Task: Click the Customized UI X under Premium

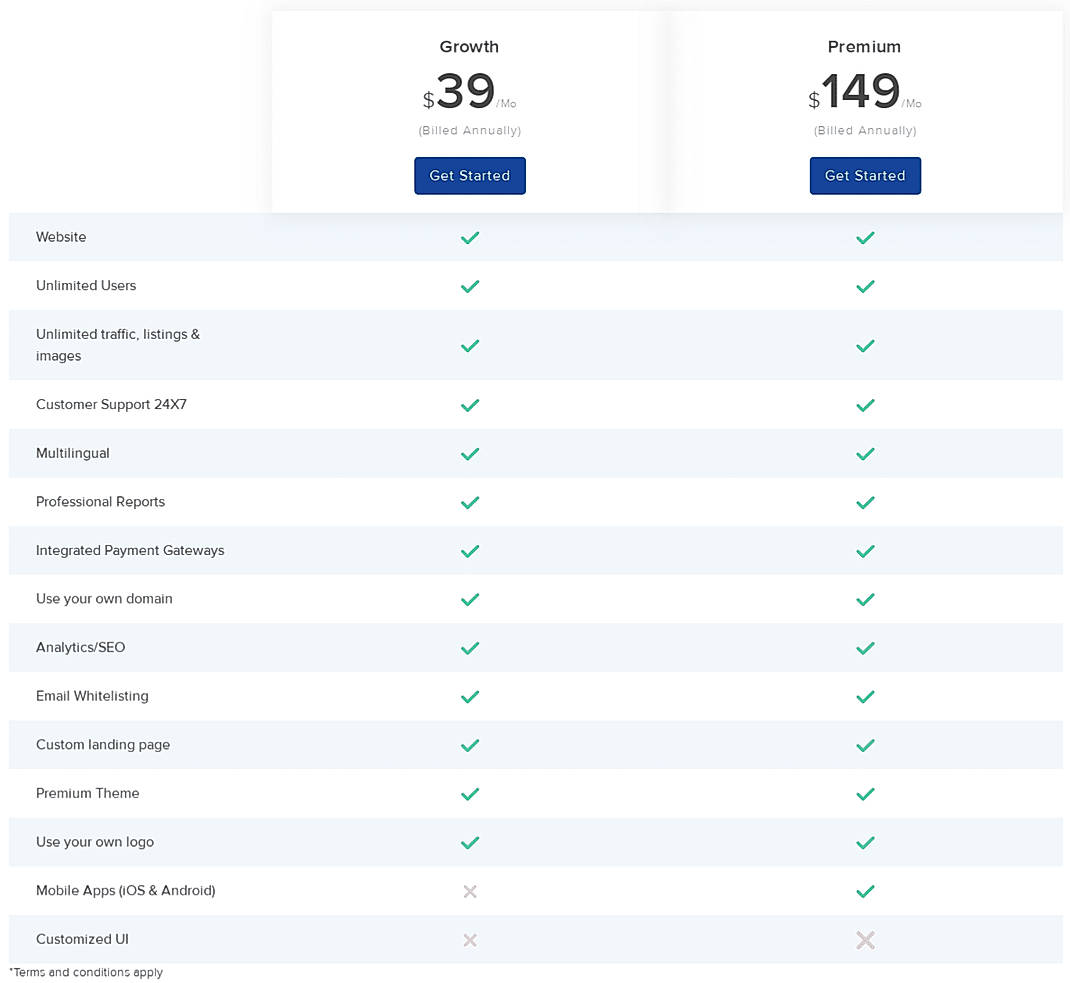Action: click(x=865, y=940)
